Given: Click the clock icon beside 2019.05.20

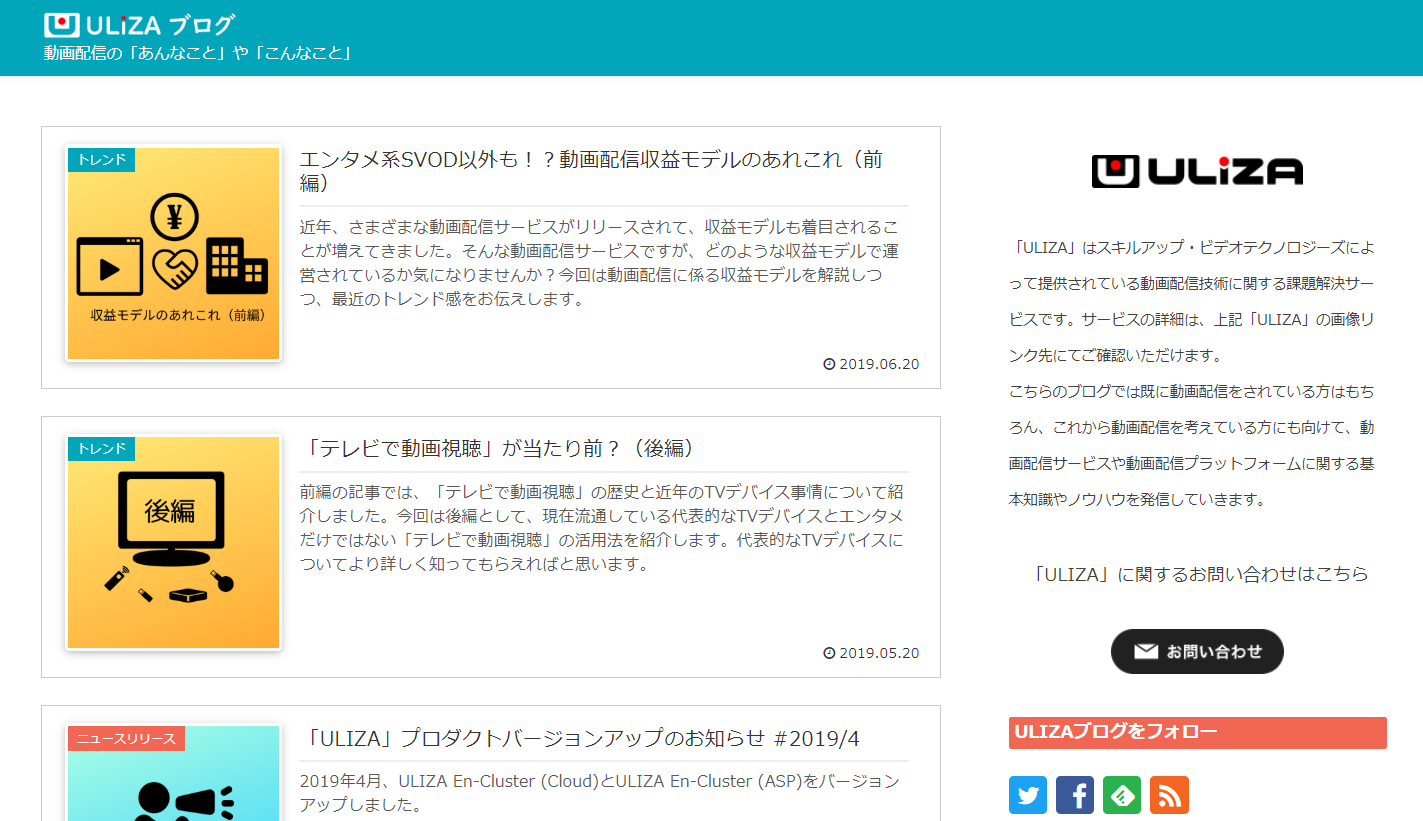Looking at the screenshot, I should click(x=828, y=653).
